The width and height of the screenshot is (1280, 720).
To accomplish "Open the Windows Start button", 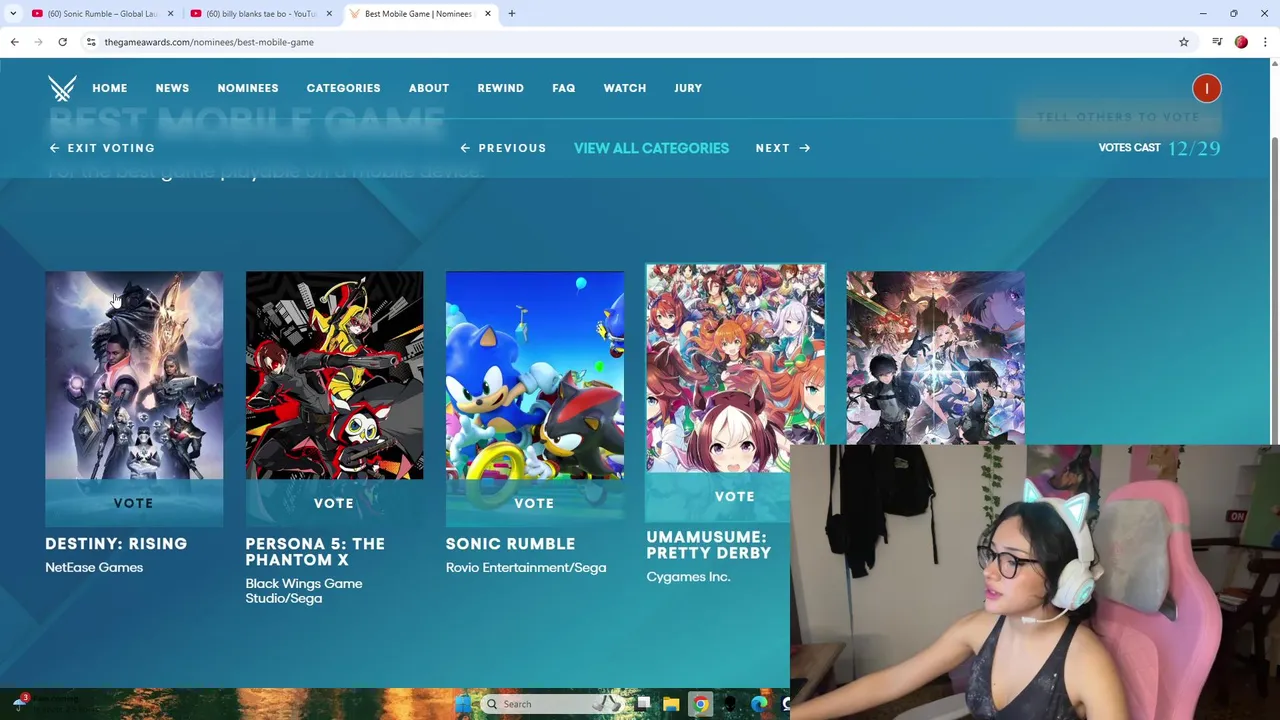I will tap(462, 704).
